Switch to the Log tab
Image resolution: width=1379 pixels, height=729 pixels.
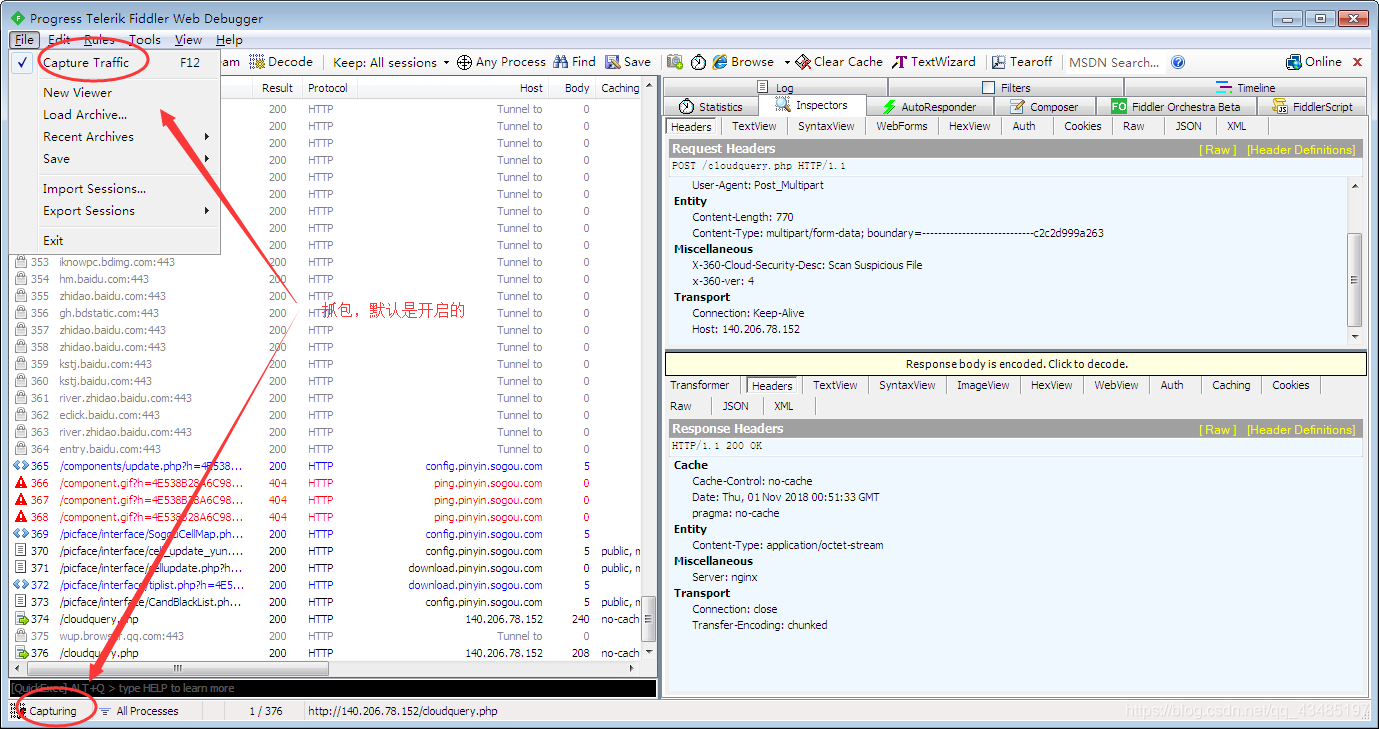click(x=776, y=88)
